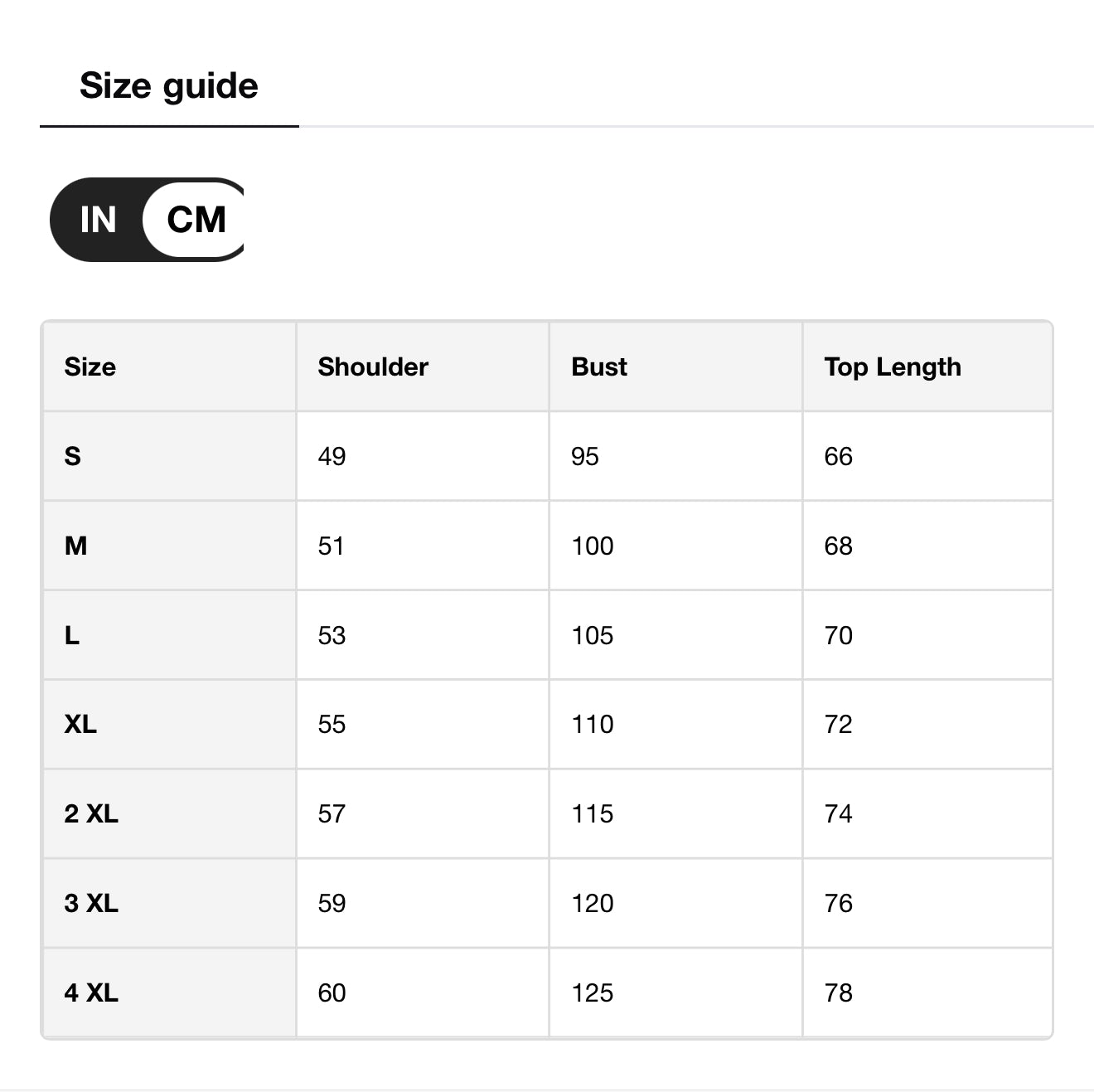The image size is (1094, 1092).
Task: Select the M size row label
Action: pos(75,546)
